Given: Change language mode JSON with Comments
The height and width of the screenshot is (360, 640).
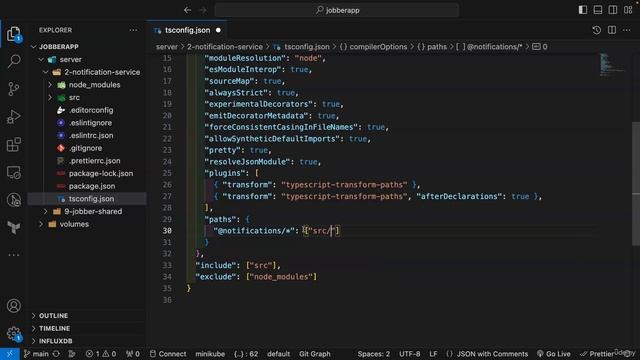Looking at the screenshot, I should click(487, 354).
